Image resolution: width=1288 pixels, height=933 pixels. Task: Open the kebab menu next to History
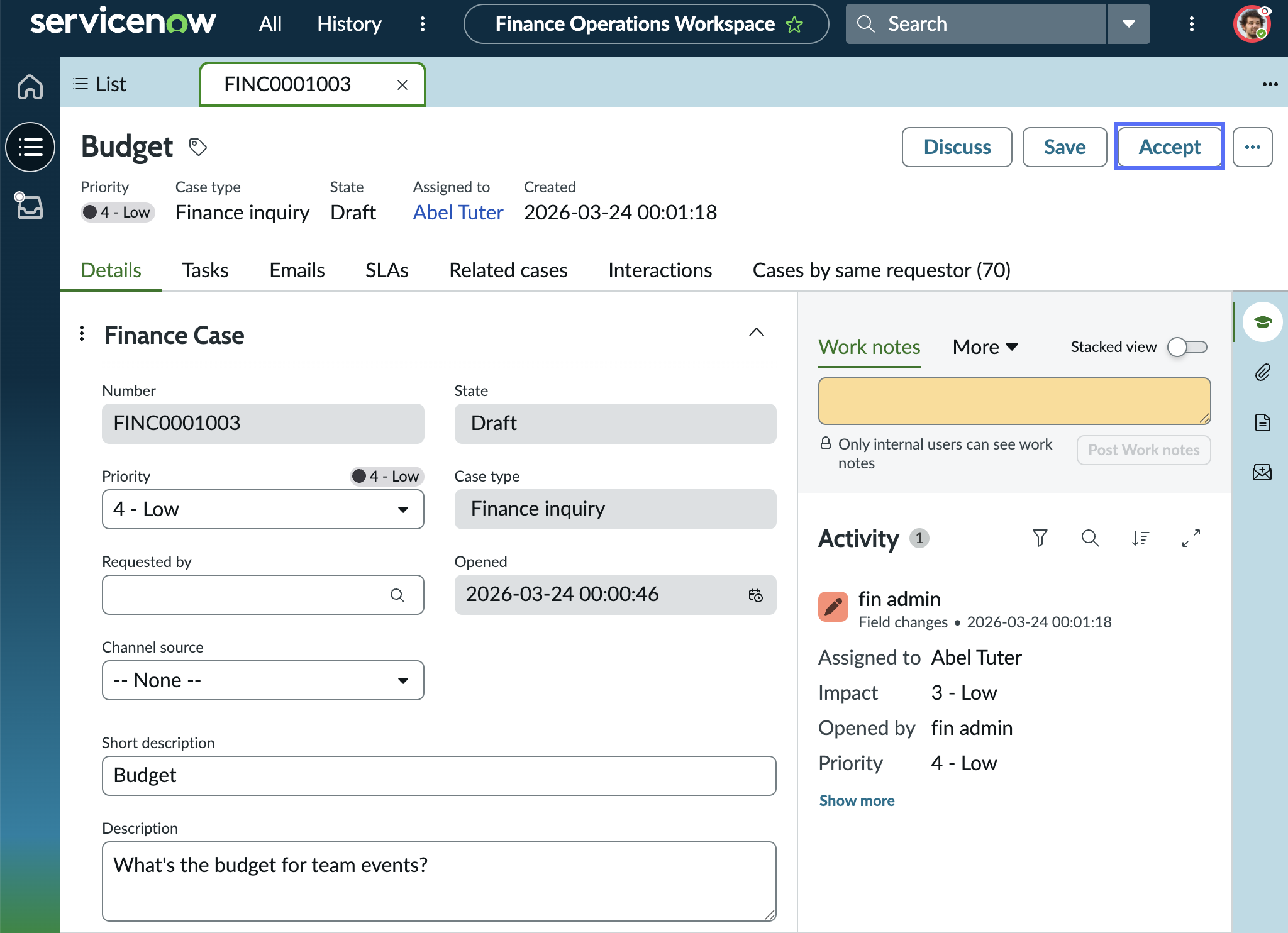coord(423,24)
